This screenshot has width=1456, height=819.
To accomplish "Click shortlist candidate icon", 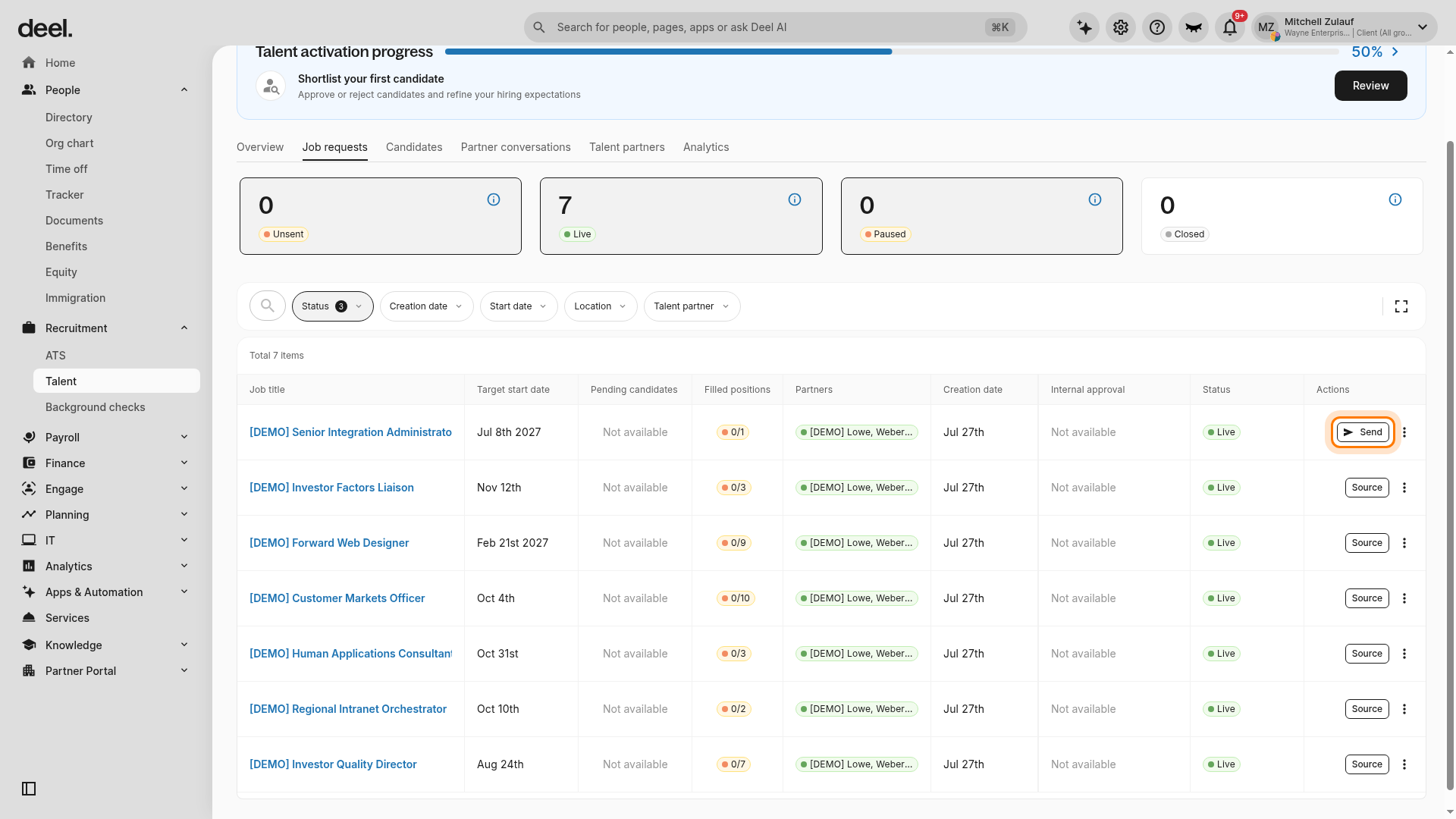I will (271, 86).
